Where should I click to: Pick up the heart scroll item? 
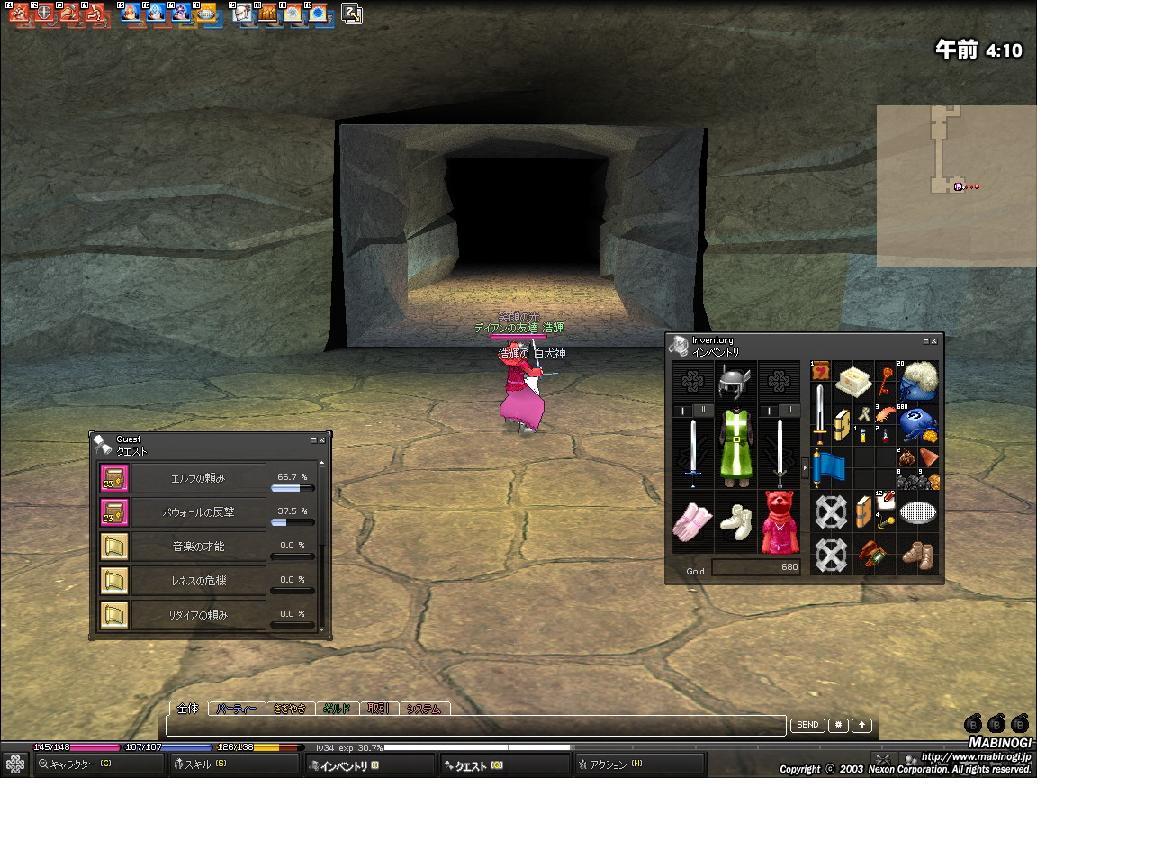click(820, 370)
